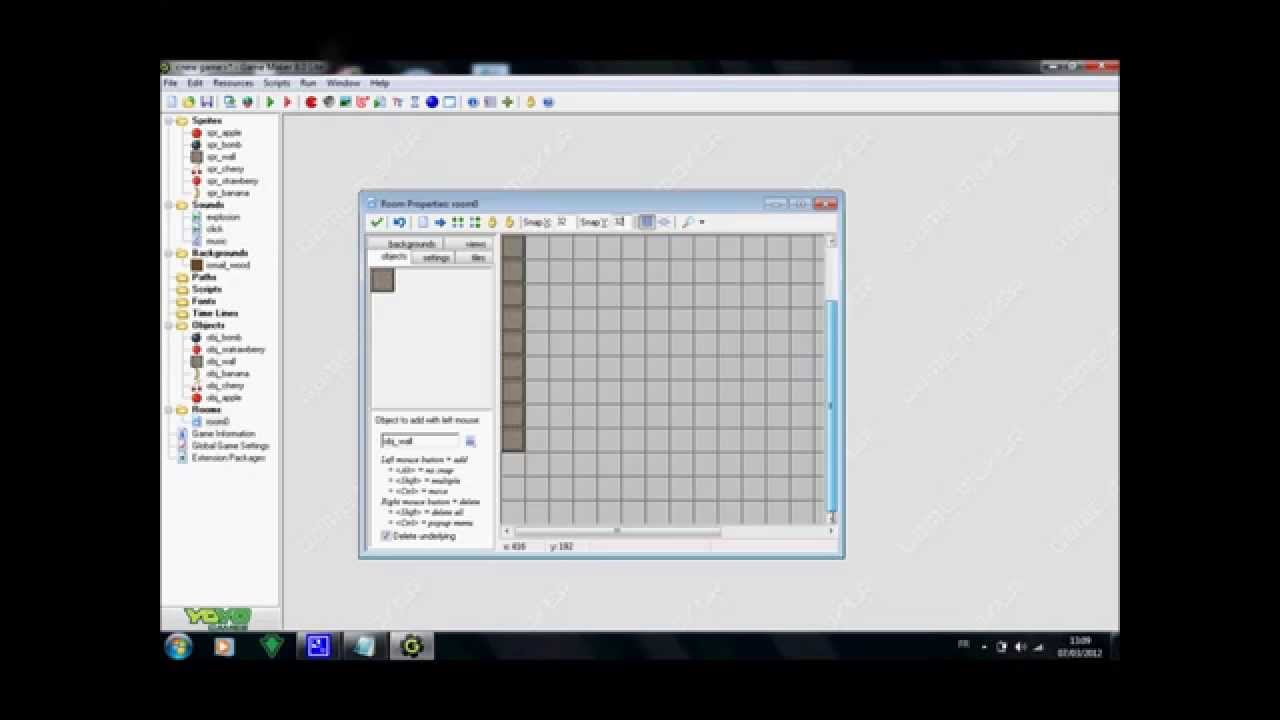Select spr_bomb sprite in the tree
This screenshot has height=720, width=1280.
tap(223, 145)
